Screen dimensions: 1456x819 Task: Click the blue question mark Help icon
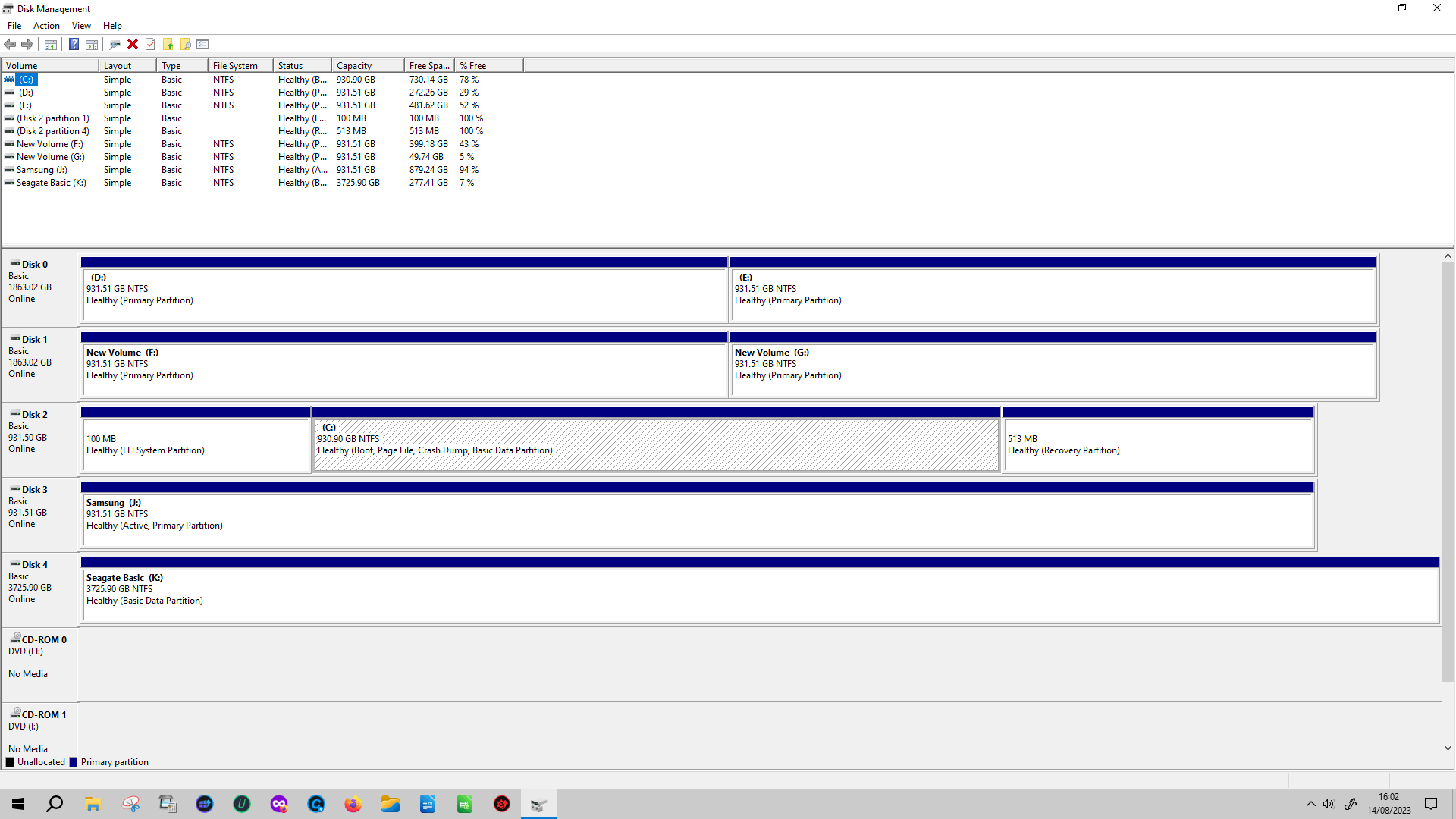(x=74, y=44)
